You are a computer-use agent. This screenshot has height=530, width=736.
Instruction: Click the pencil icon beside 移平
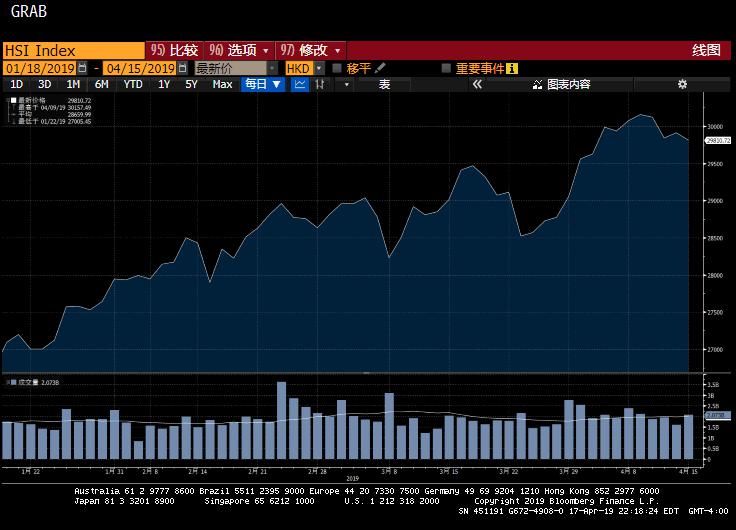380,68
